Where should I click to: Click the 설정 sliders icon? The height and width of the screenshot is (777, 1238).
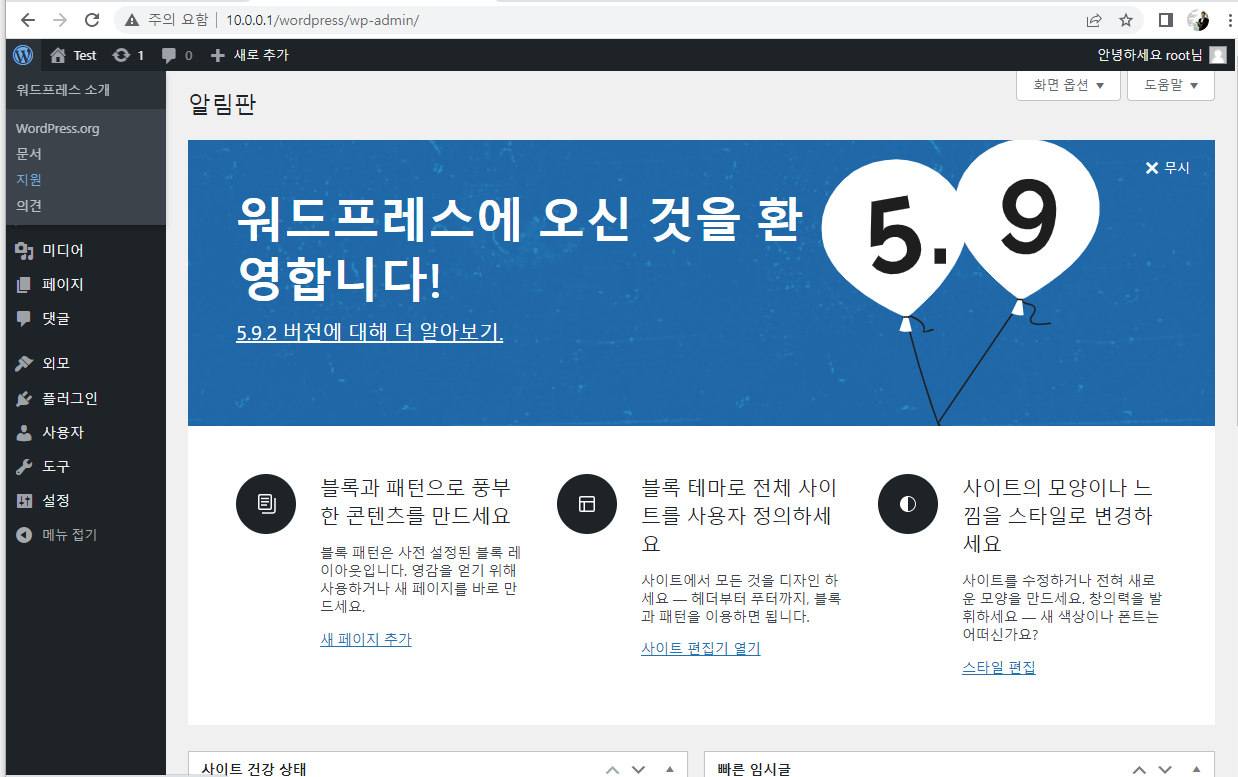tap(25, 500)
